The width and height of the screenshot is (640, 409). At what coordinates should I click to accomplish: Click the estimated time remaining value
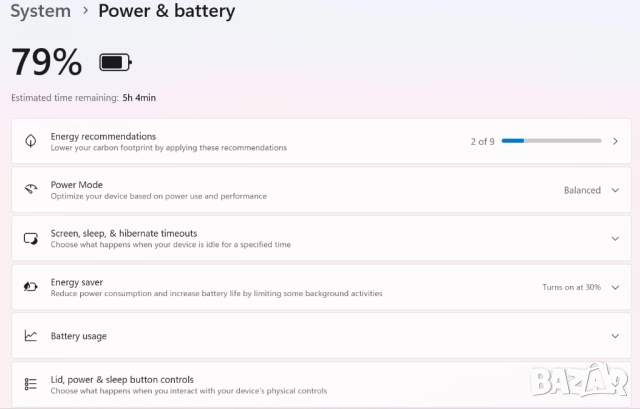click(139, 98)
